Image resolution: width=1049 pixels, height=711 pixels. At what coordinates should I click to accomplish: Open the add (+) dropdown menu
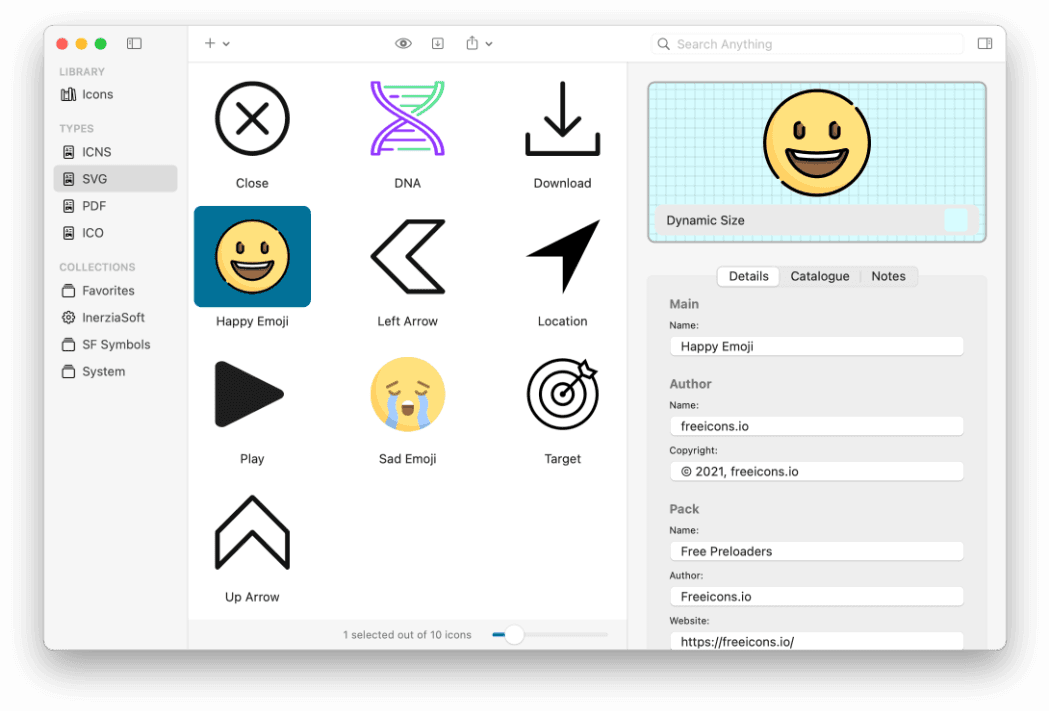(x=217, y=44)
